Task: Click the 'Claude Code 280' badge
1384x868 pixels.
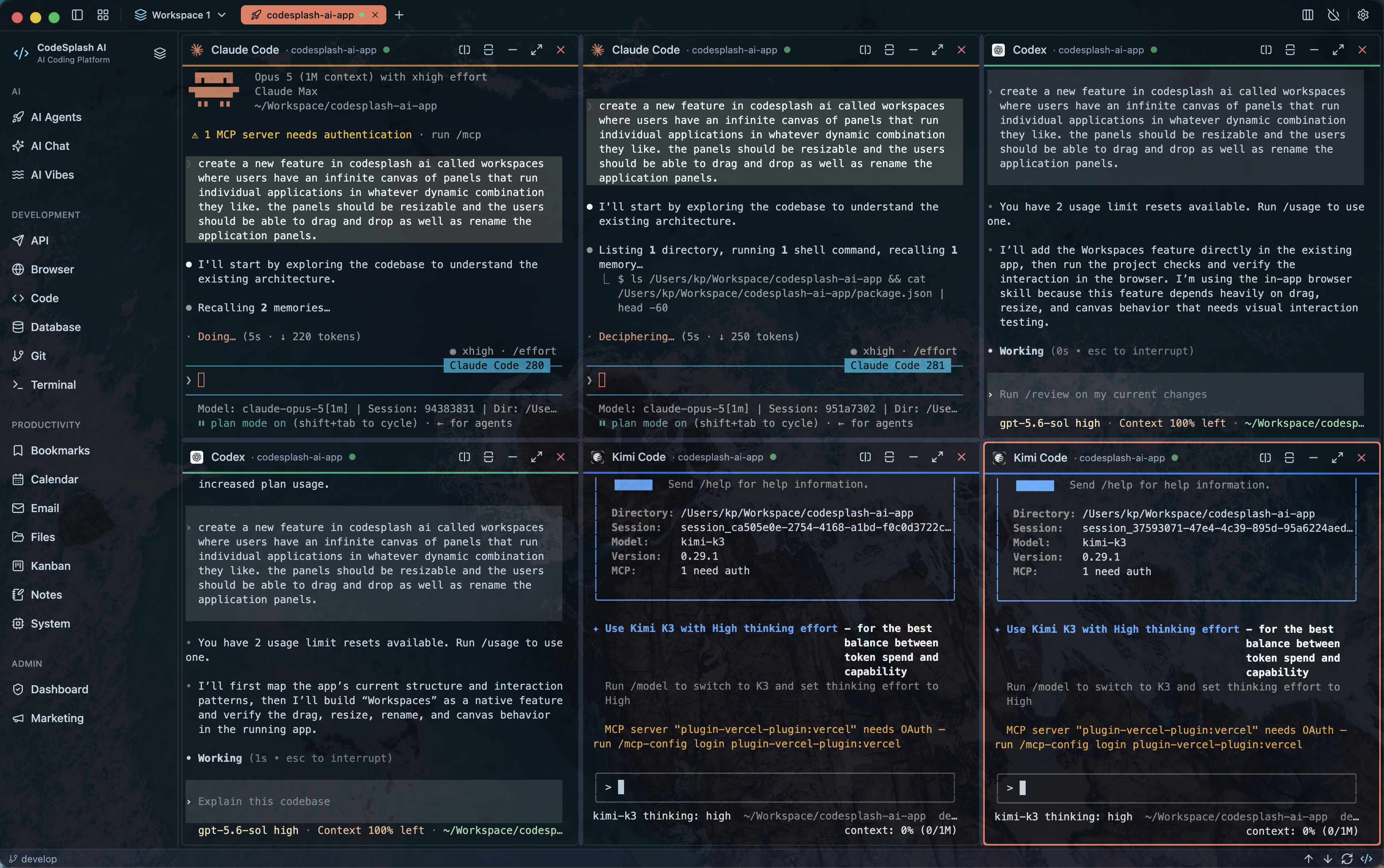Action: [x=497, y=366]
